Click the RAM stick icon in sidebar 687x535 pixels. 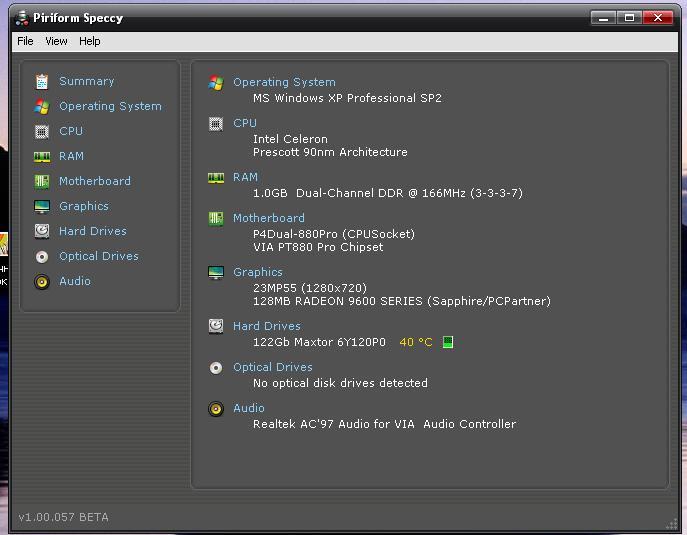[x=42, y=156]
